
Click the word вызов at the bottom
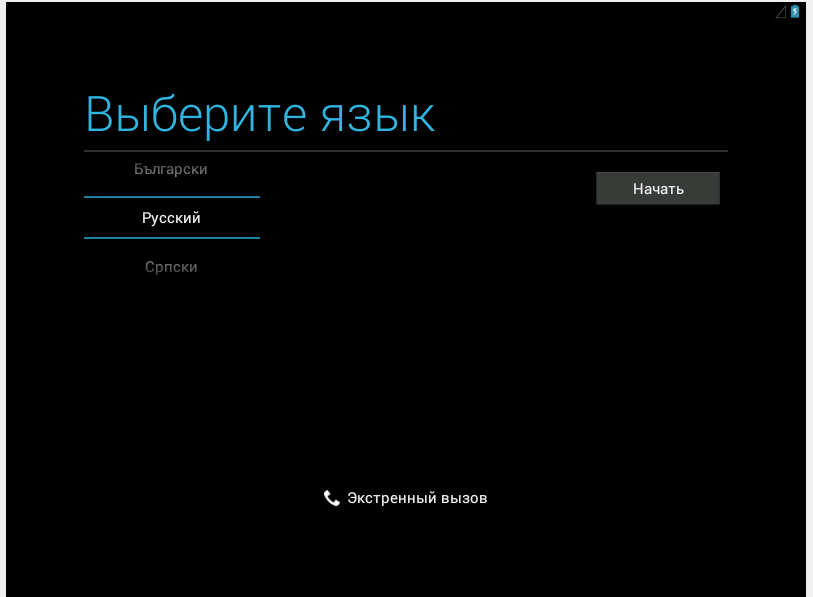464,498
